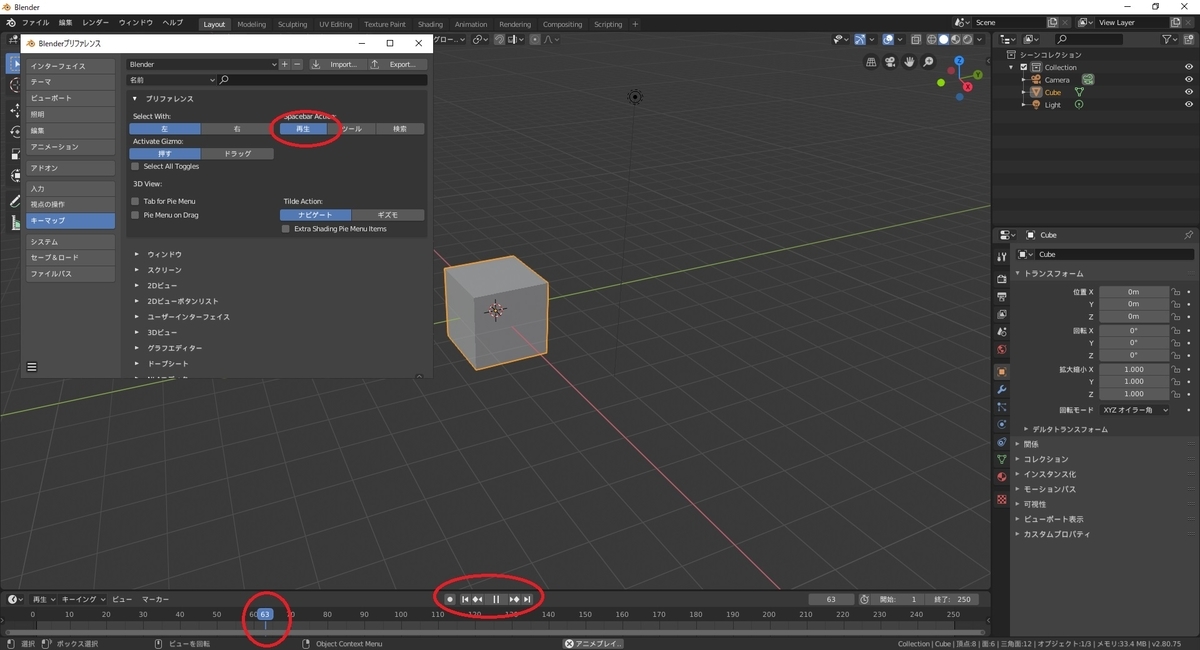Set Spacebar Action to ツール

pos(351,129)
